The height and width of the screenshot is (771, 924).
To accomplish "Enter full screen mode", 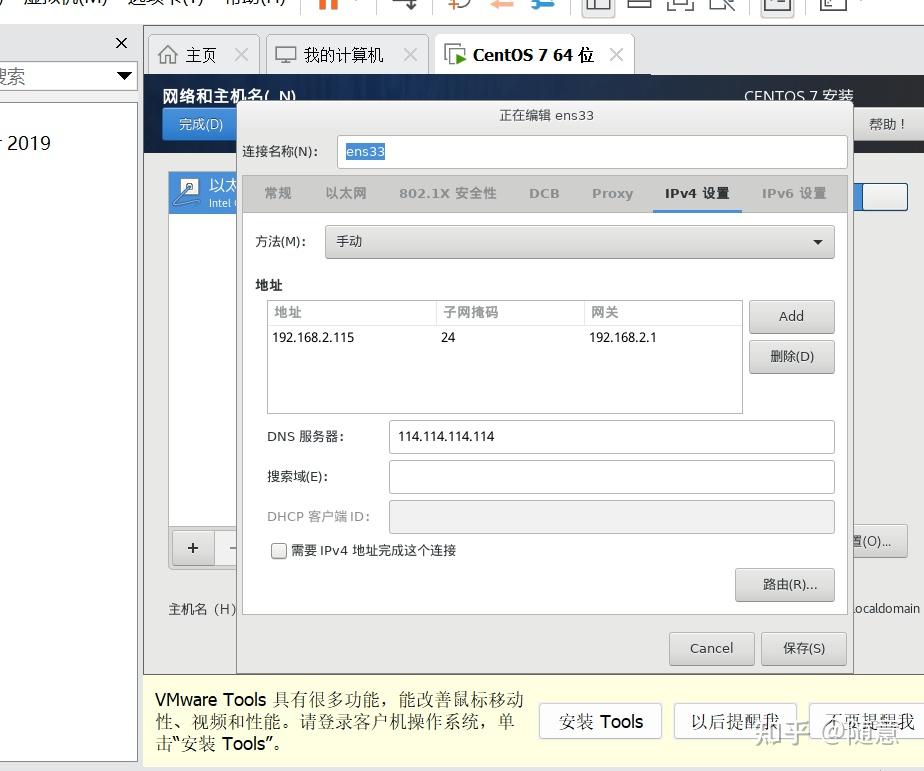I will coord(679,6).
